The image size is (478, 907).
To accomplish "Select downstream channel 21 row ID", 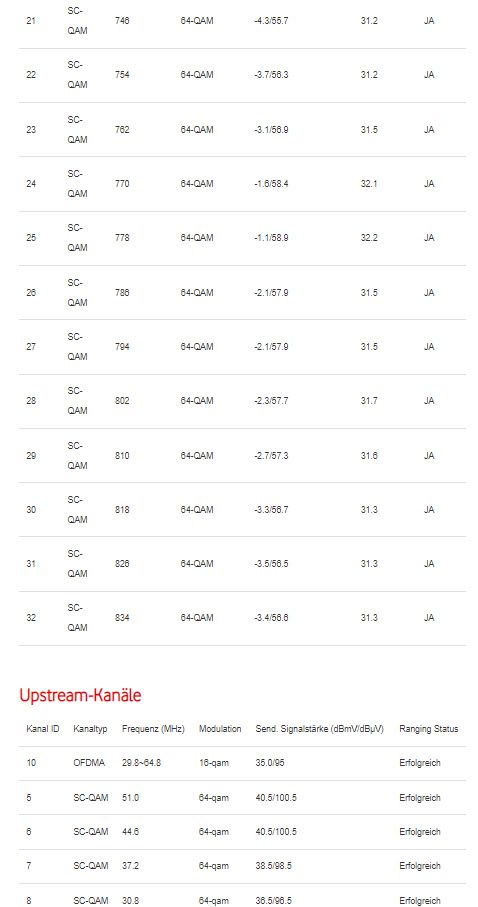I will point(31,21).
